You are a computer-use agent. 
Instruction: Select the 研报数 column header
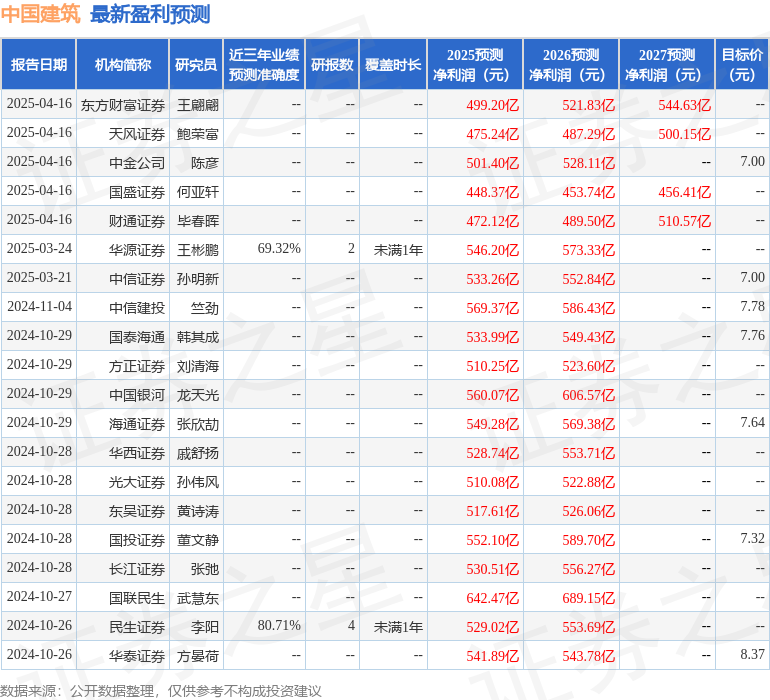[x=332, y=65]
